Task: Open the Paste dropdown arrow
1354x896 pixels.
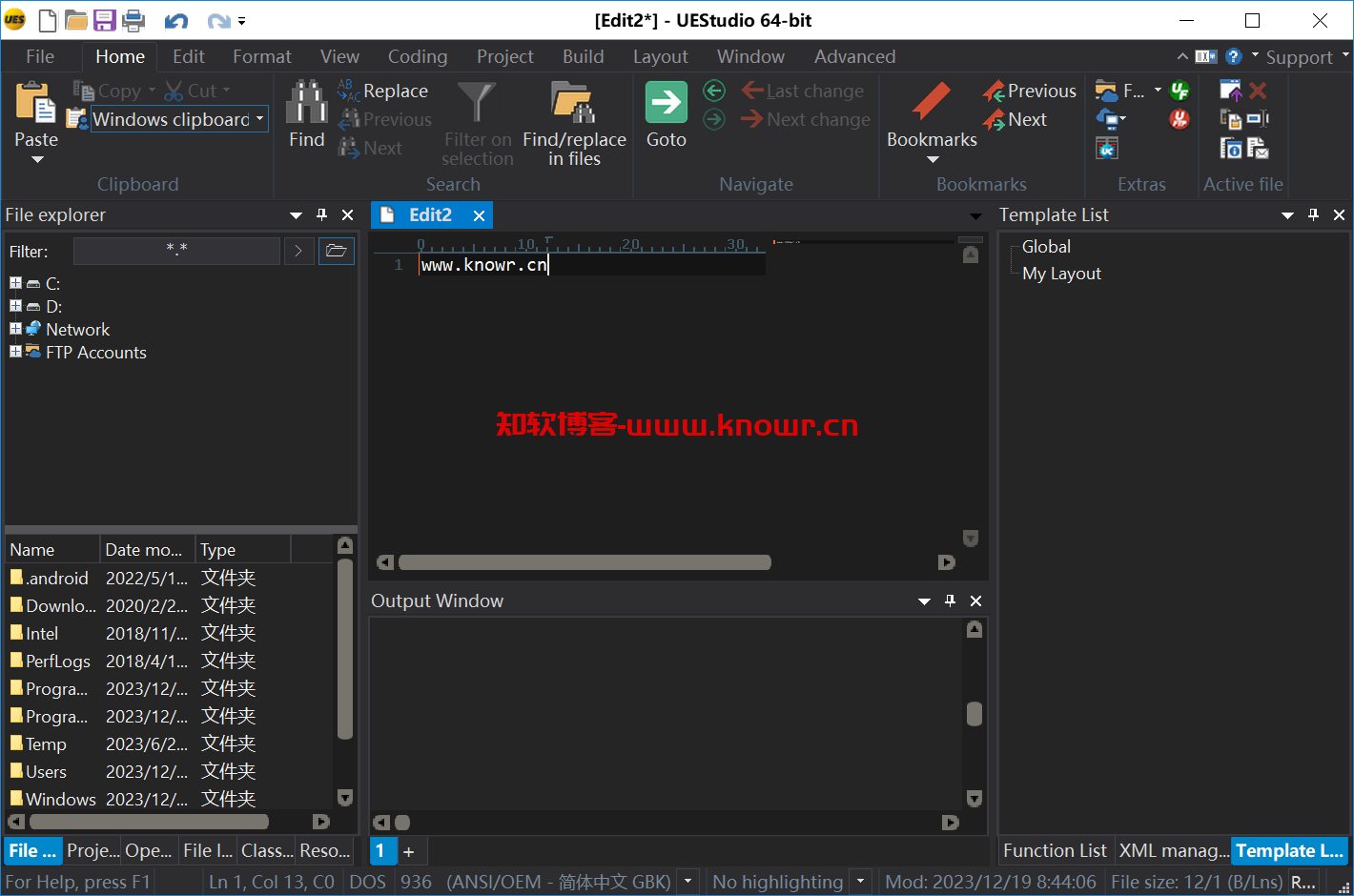Action: pos(37,159)
